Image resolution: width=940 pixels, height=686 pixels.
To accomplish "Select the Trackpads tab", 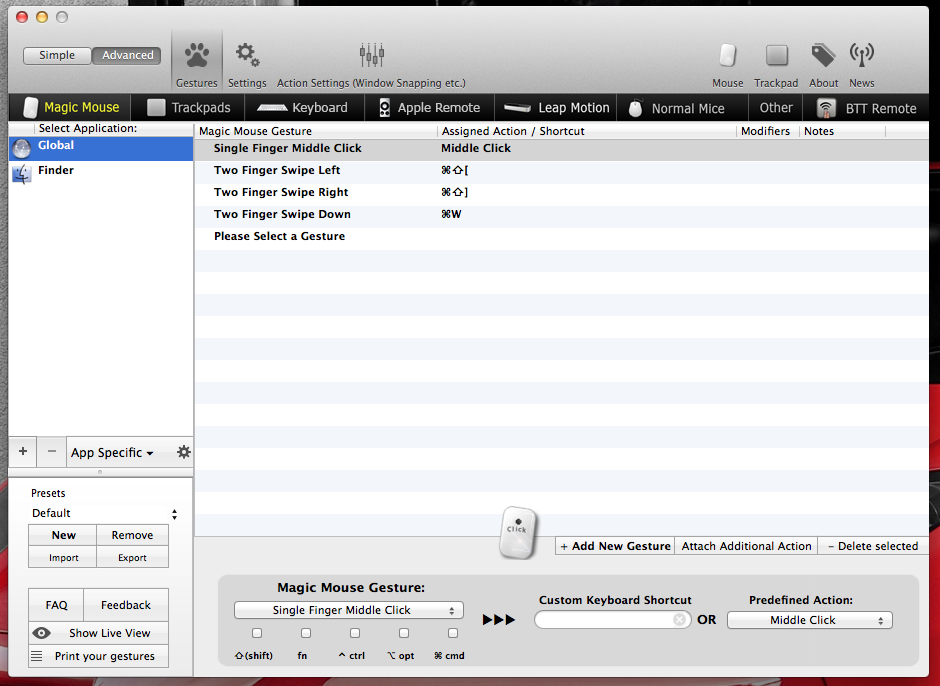I will tap(188, 108).
